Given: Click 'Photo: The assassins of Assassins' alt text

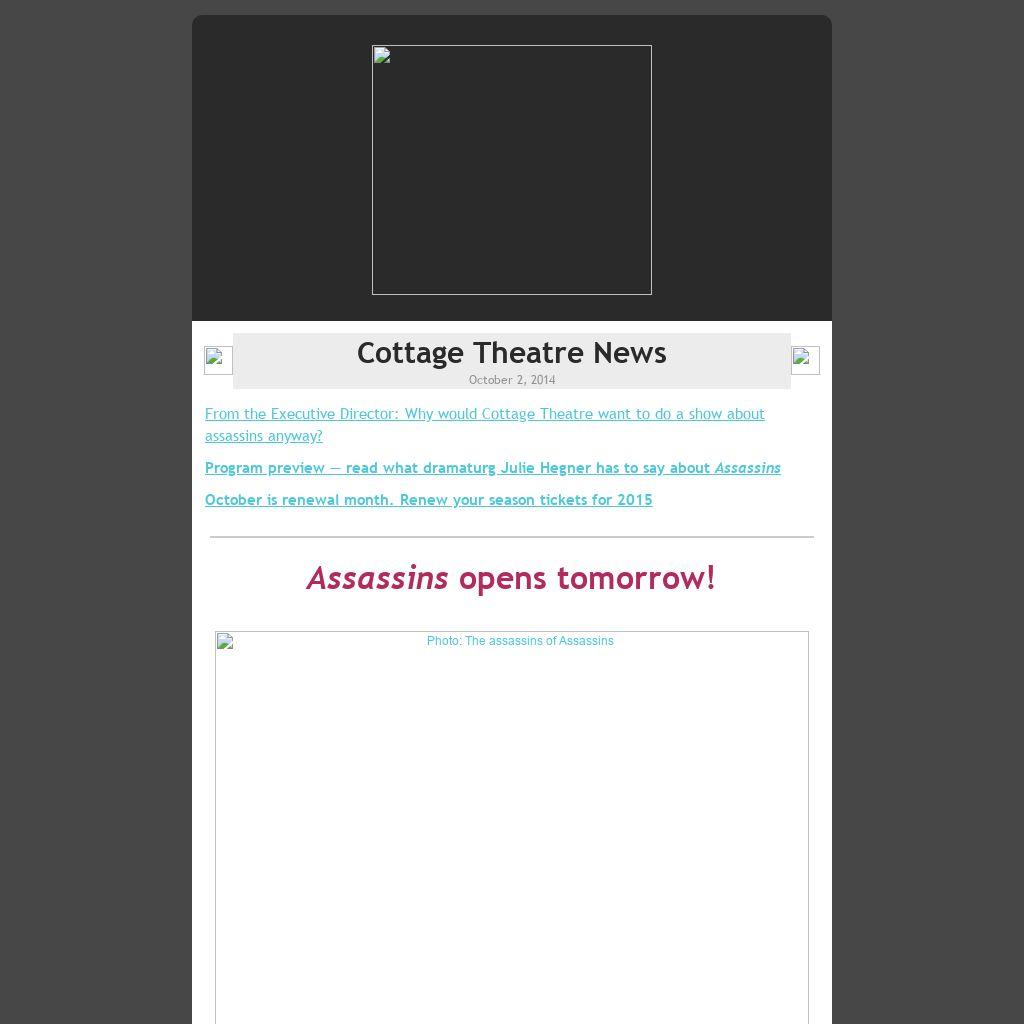Looking at the screenshot, I should (x=520, y=641).
